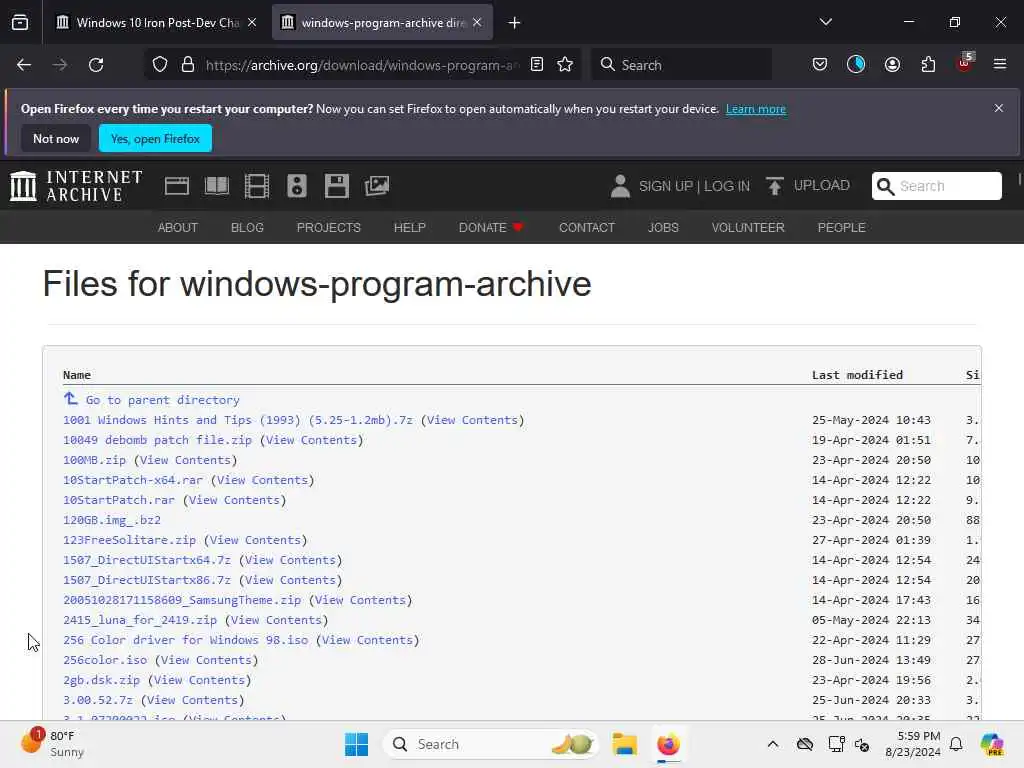Open the Learn more link
Image resolution: width=1024 pixels, height=768 pixels.
756,109
